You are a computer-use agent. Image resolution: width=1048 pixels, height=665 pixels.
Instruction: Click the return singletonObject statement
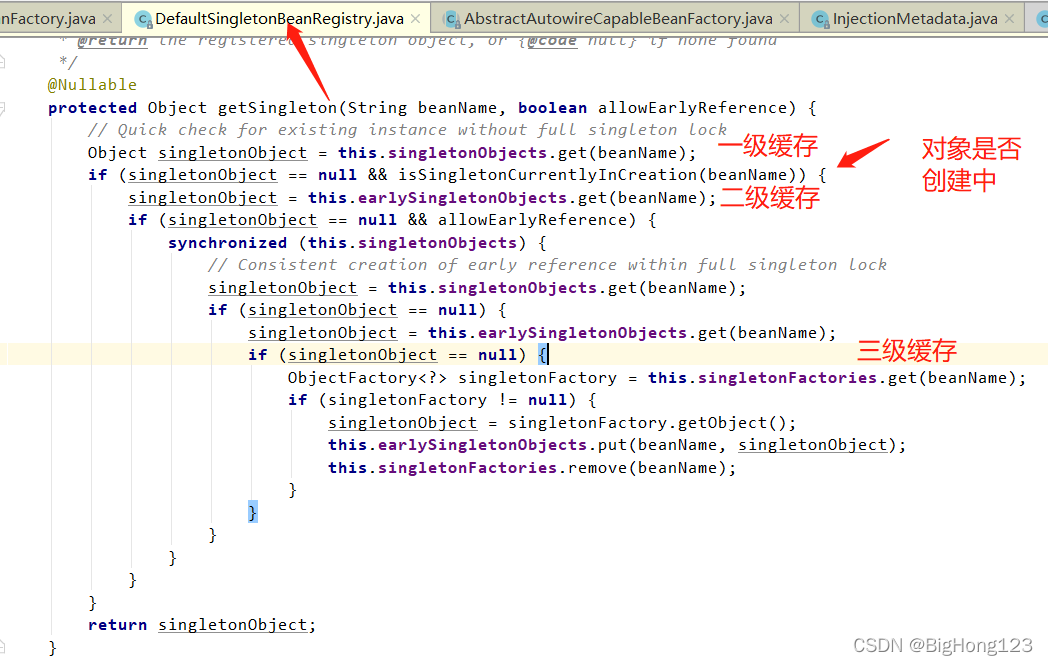click(x=201, y=625)
